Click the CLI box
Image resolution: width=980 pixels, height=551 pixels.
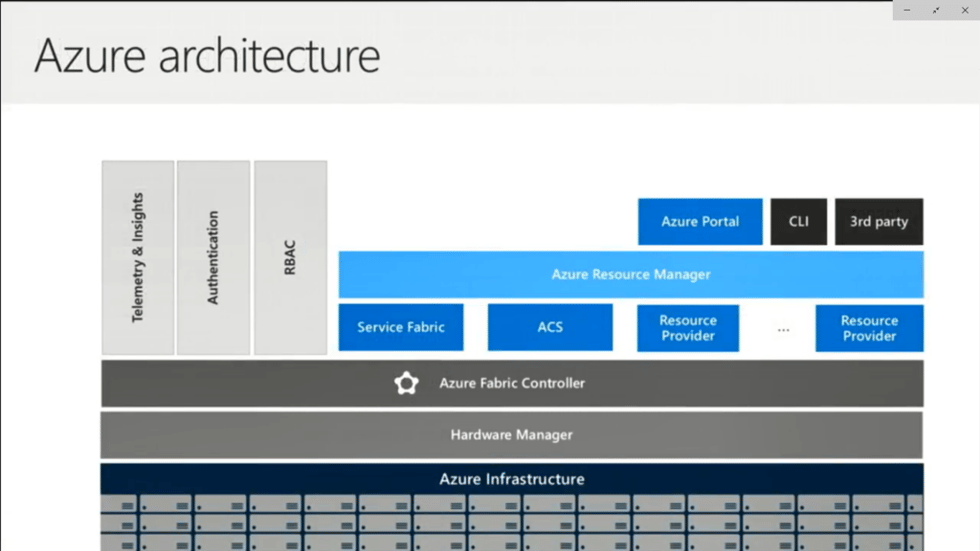799,222
